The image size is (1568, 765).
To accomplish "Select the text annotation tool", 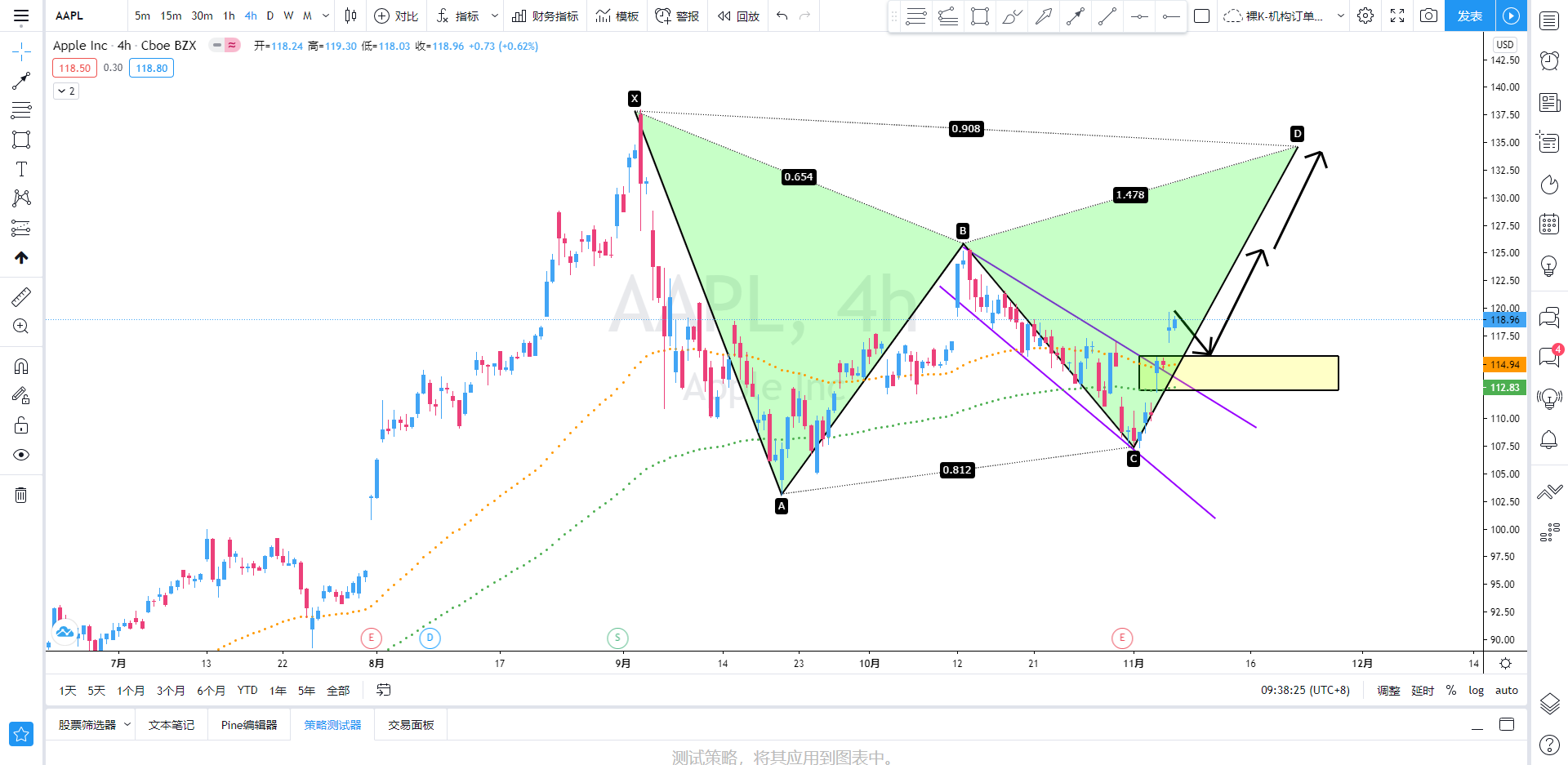I will tap(21, 169).
